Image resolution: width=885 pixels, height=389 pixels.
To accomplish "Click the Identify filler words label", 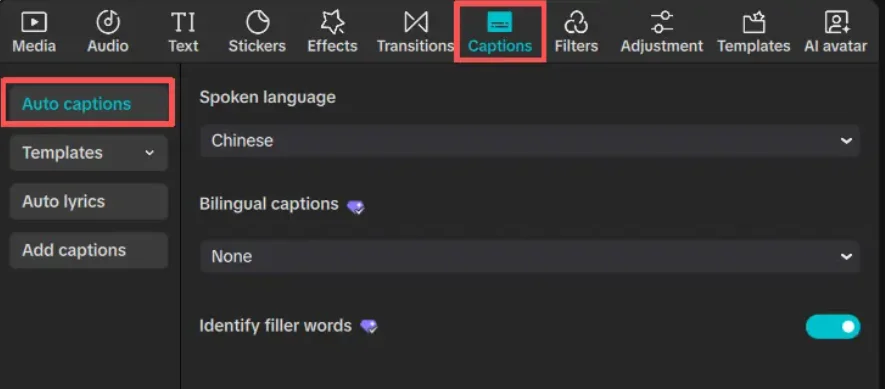I will pos(275,326).
